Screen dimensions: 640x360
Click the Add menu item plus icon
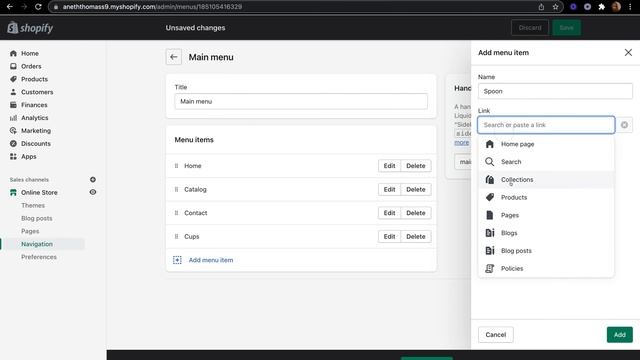(177, 260)
